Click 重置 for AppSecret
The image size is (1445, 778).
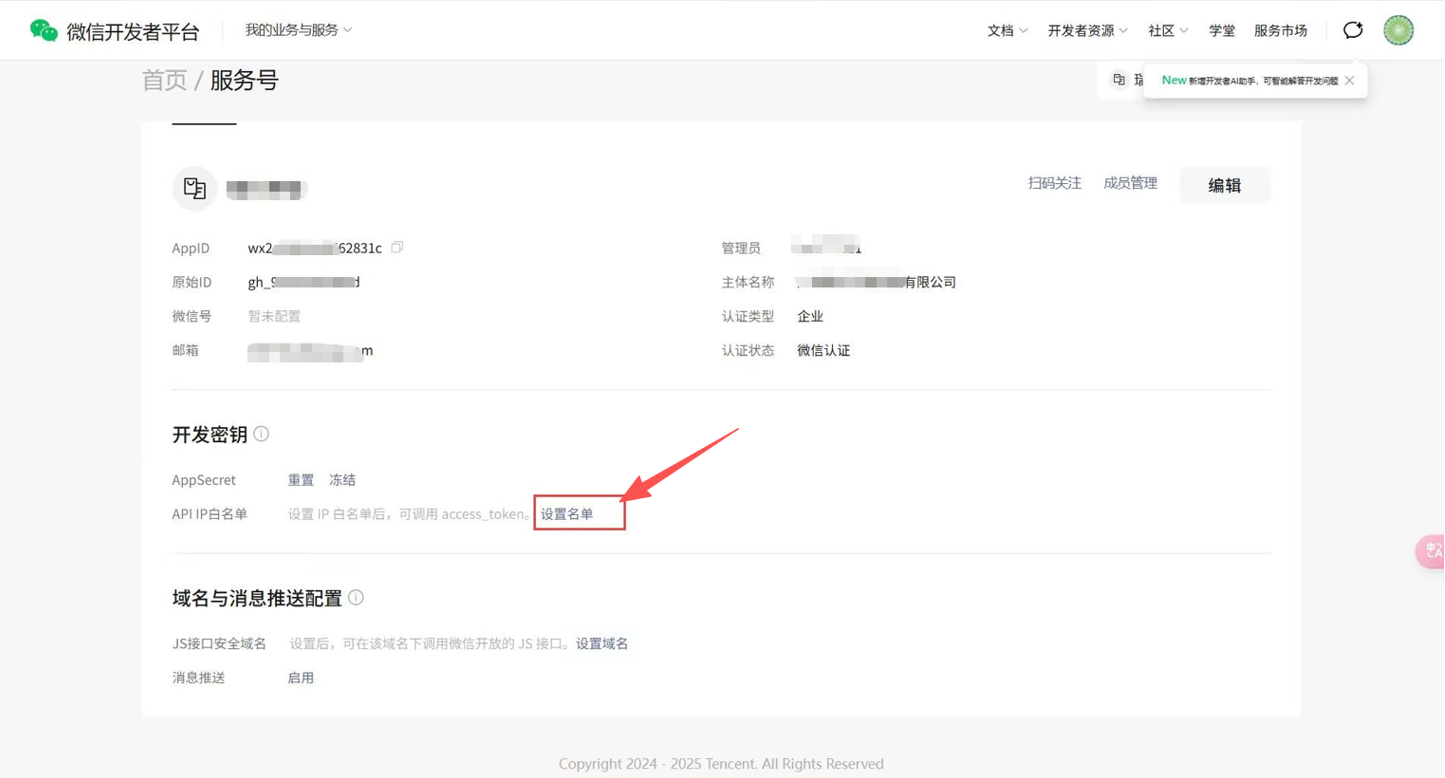pyautogui.click(x=301, y=480)
